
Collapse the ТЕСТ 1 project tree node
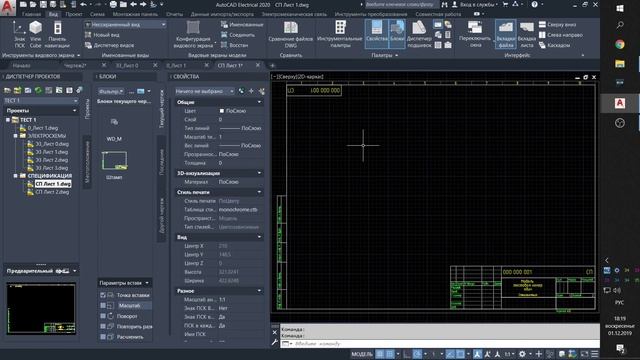click(x=8, y=120)
